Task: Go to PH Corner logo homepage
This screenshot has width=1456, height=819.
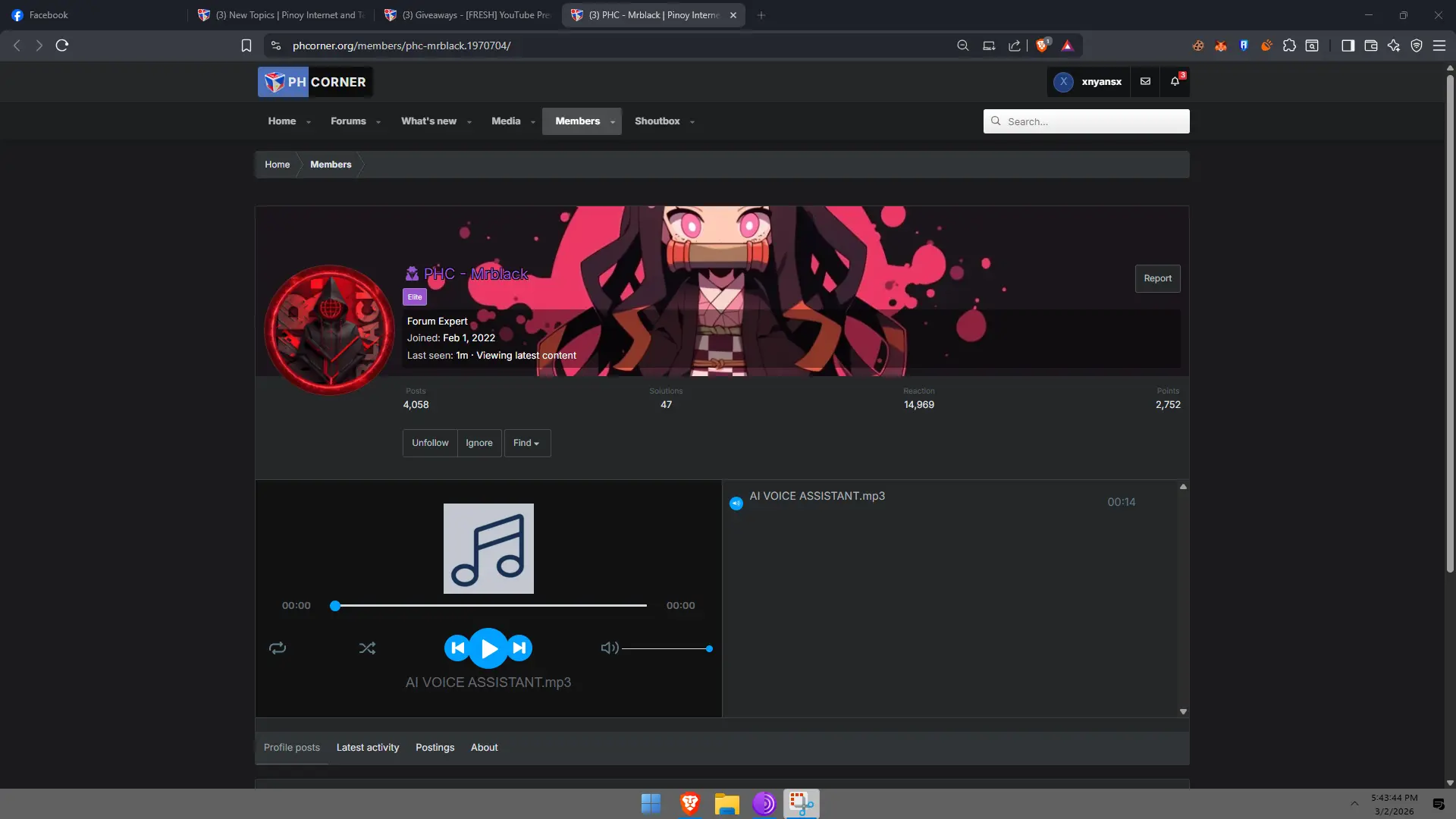Action: pyautogui.click(x=315, y=82)
